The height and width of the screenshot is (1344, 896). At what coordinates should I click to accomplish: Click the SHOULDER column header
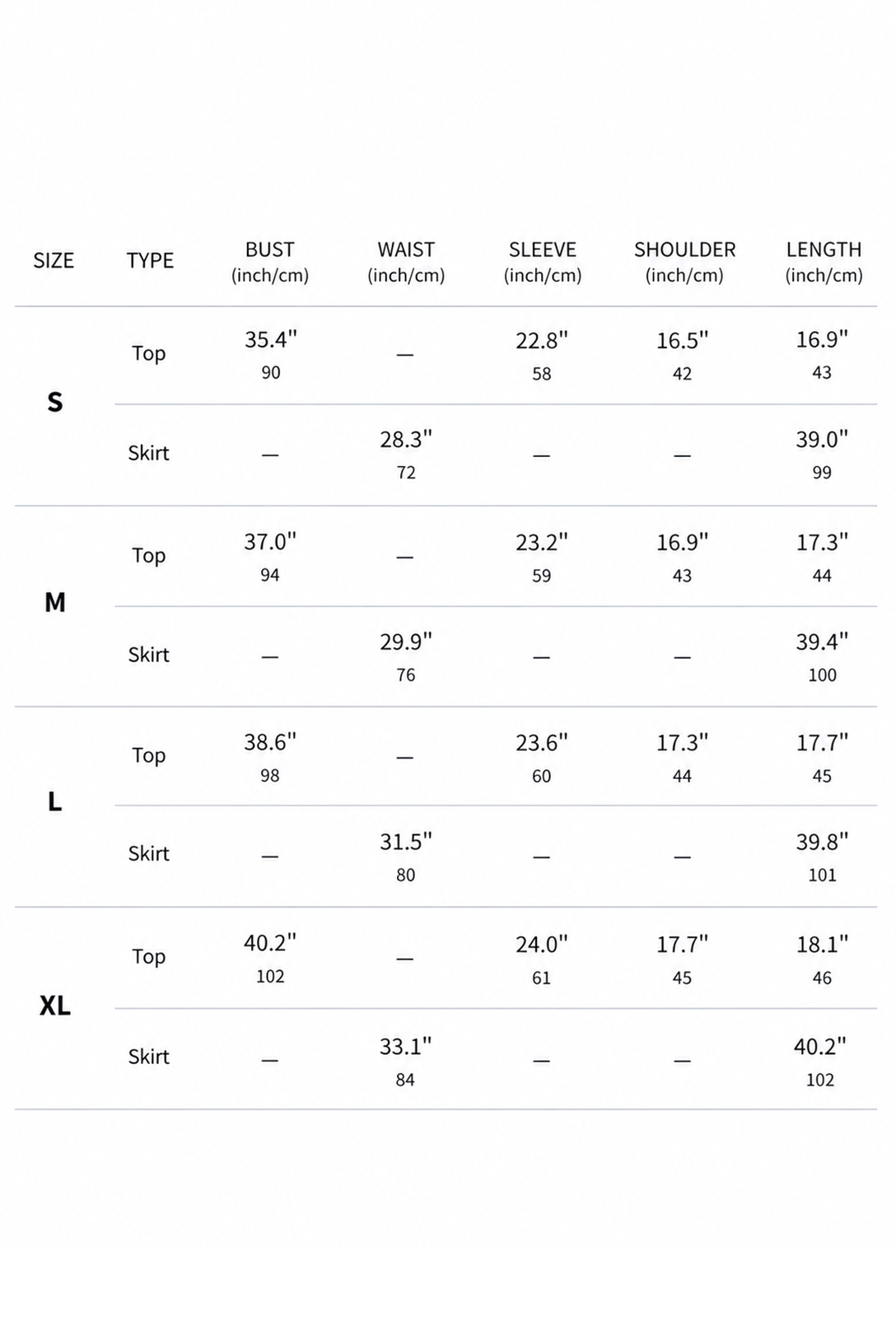coord(684,262)
